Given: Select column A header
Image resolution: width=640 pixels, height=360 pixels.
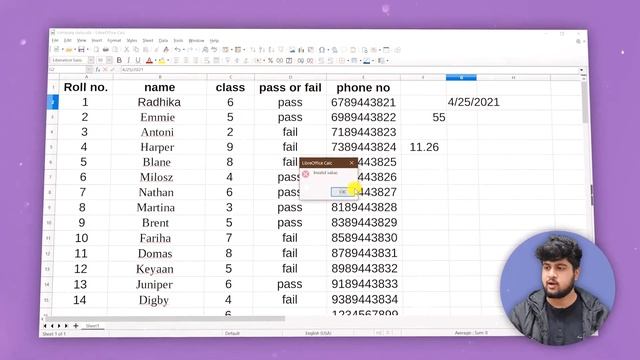Looking at the screenshot, I should pos(86,77).
